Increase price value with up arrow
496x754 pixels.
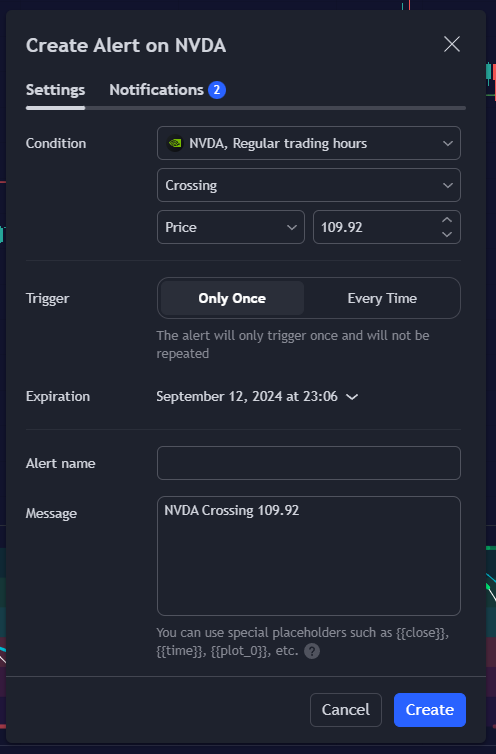[x=447, y=220]
